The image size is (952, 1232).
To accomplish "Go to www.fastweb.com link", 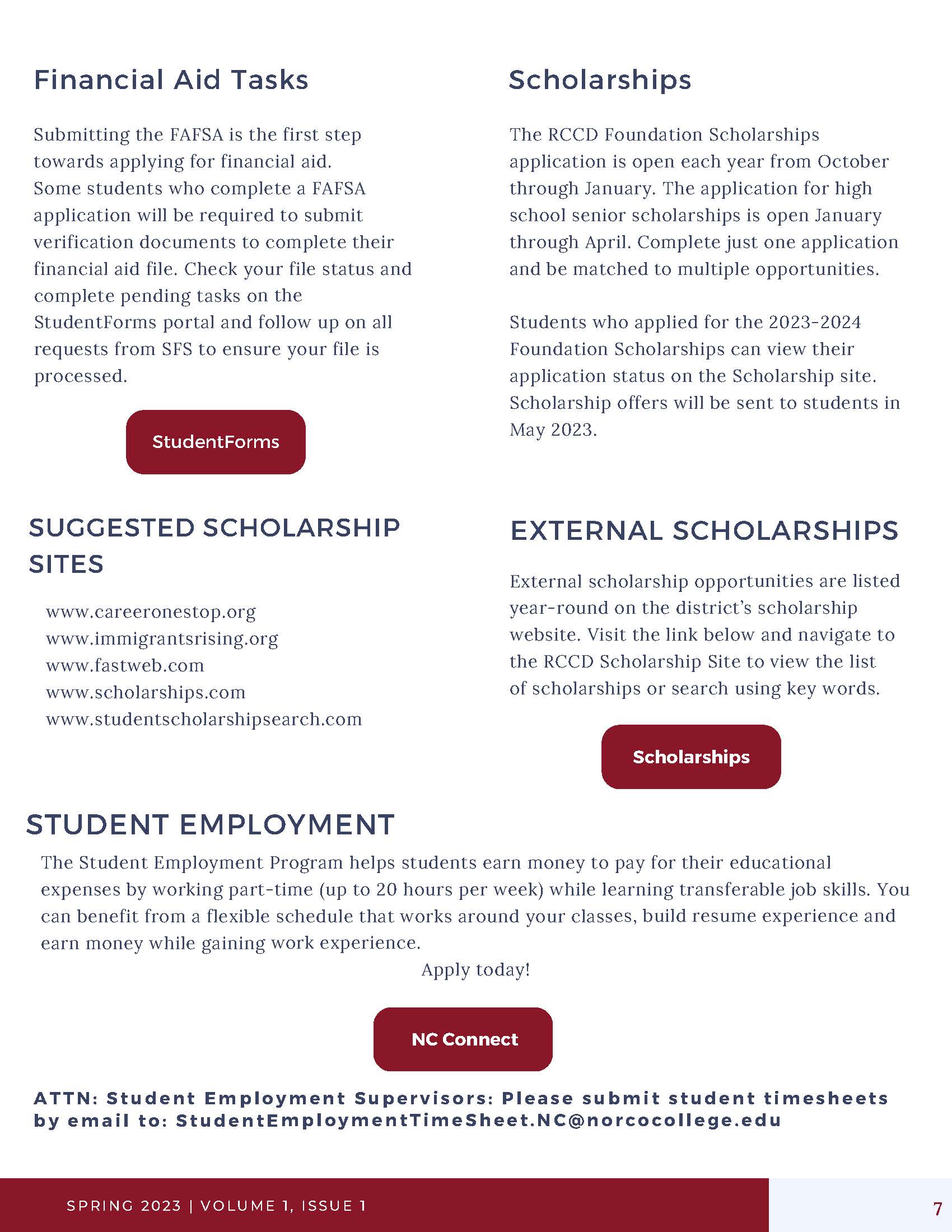I will pos(125,666).
